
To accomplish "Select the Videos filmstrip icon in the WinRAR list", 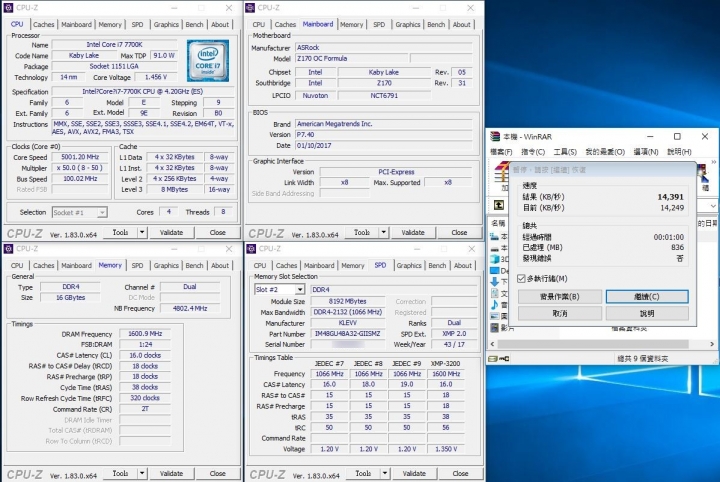I will [x=495, y=327].
